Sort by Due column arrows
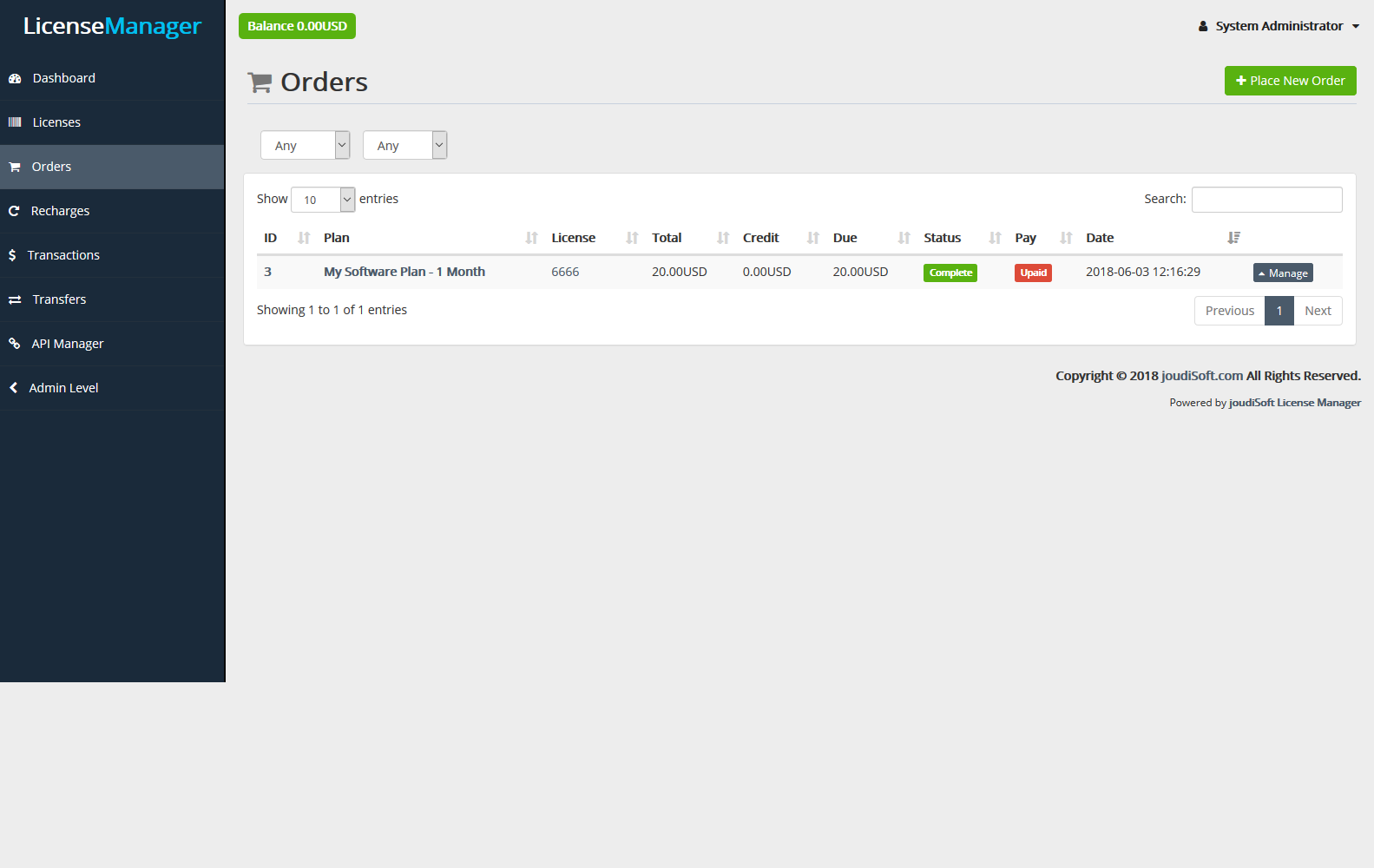Viewport: 1374px width, 868px height. [x=904, y=238]
